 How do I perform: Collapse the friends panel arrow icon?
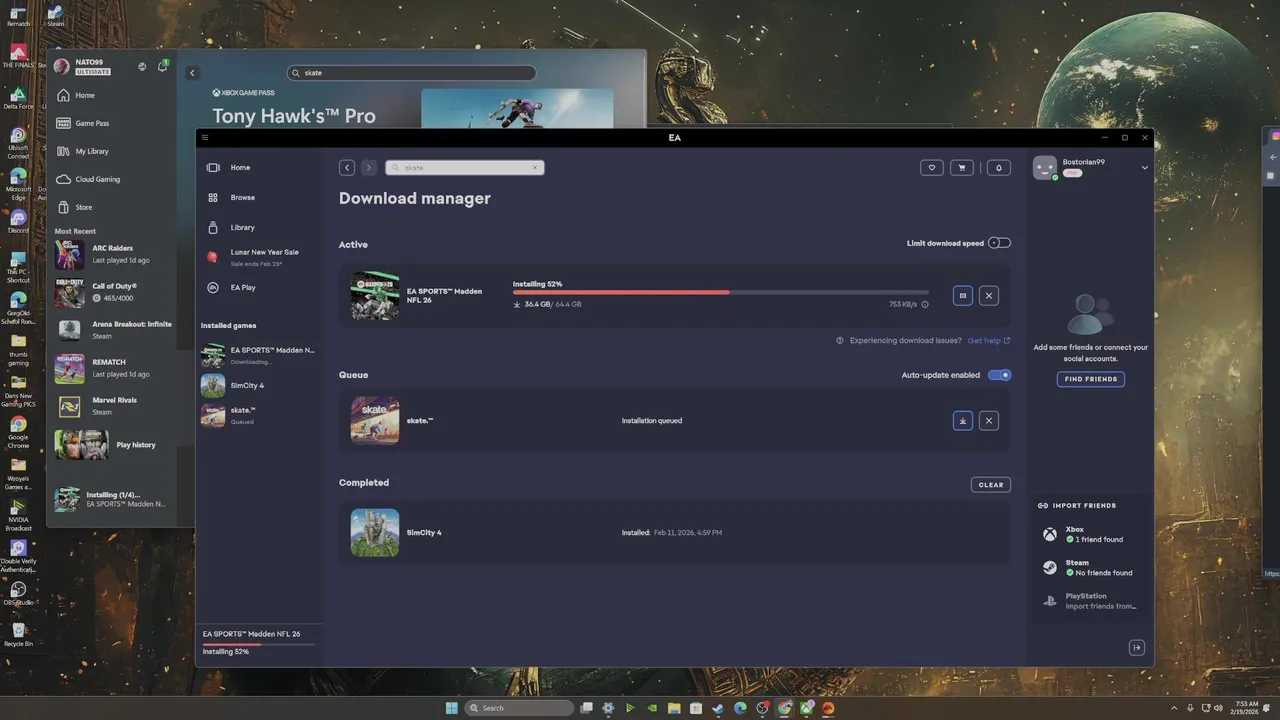coord(1137,648)
